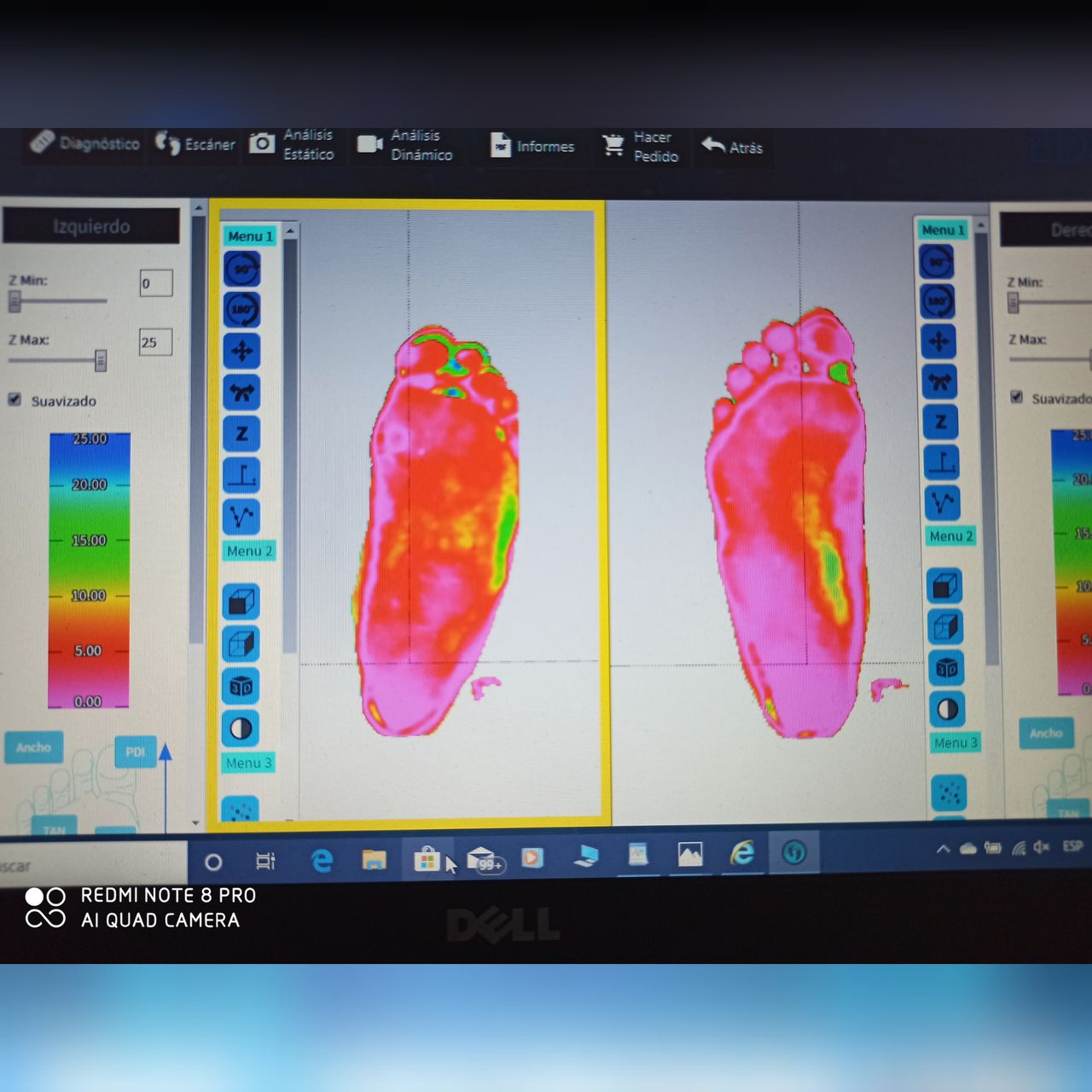Toggle the Suavizado checkbox in right foot panel
The height and width of the screenshot is (1092, 1092).
point(1016,397)
